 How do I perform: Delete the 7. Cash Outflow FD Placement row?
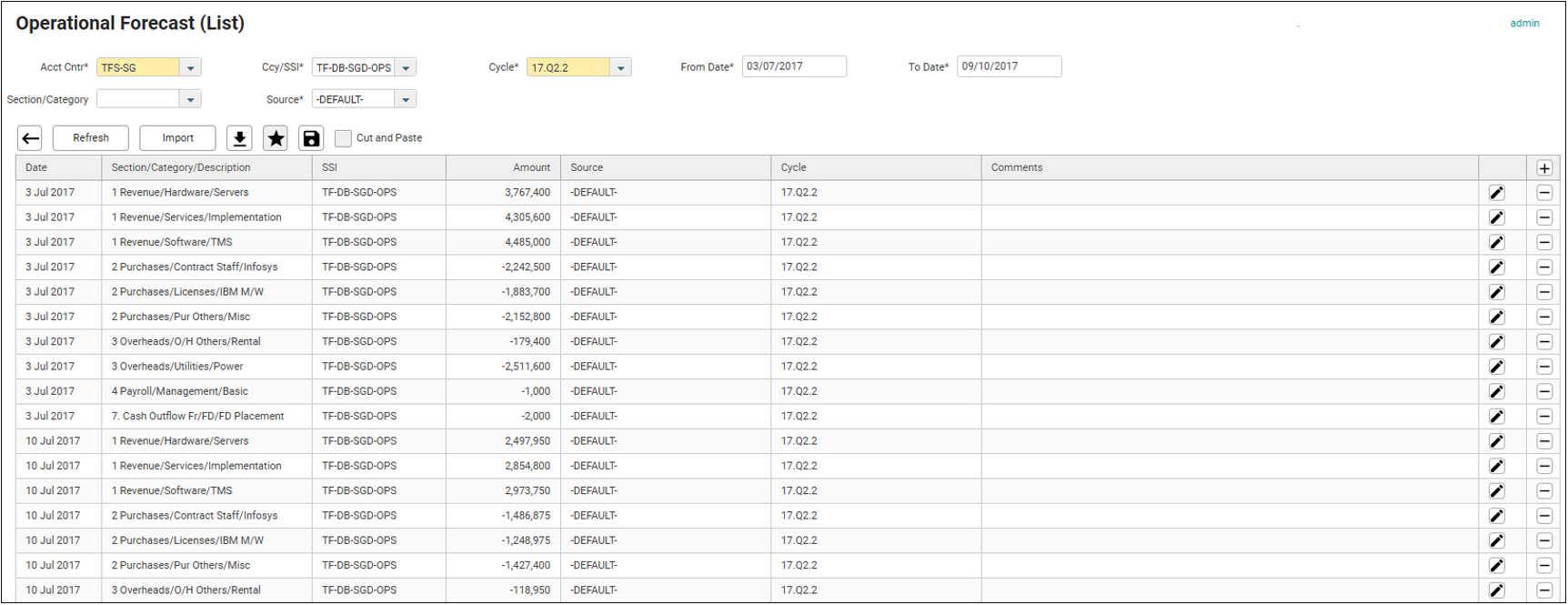click(x=1543, y=417)
